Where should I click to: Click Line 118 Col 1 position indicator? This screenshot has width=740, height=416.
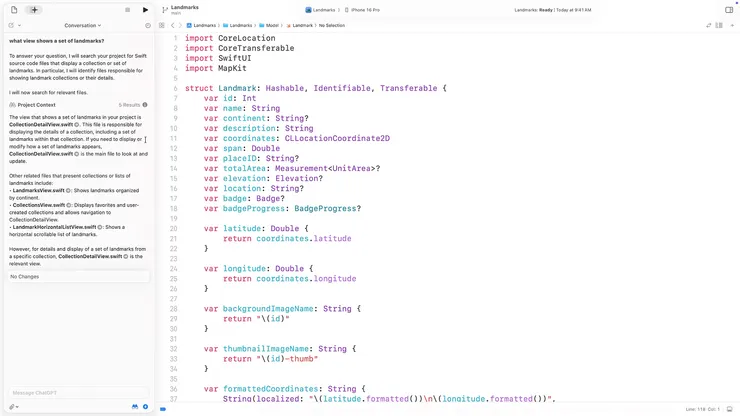point(703,409)
